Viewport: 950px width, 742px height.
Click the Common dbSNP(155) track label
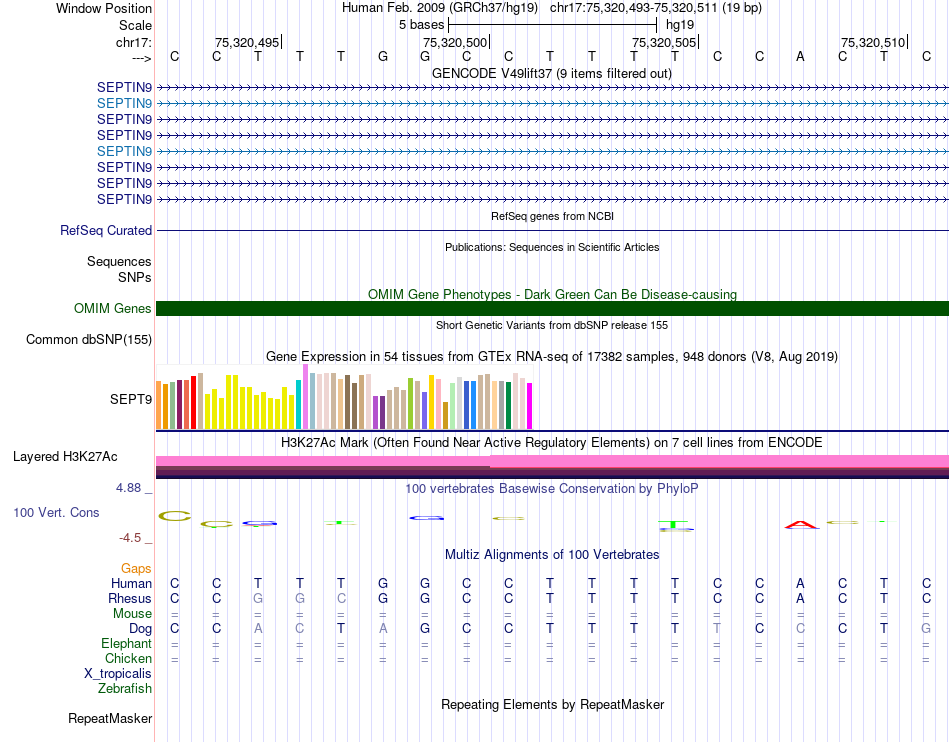pos(89,339)
